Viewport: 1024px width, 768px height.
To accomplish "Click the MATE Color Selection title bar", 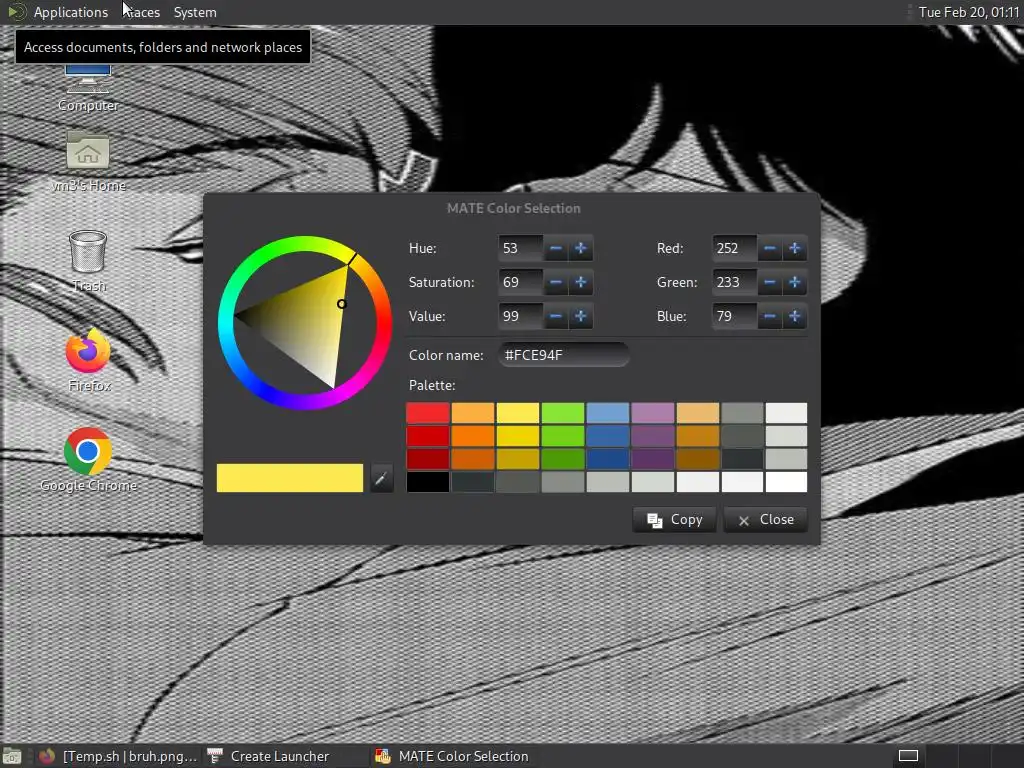I will point(513,208).
